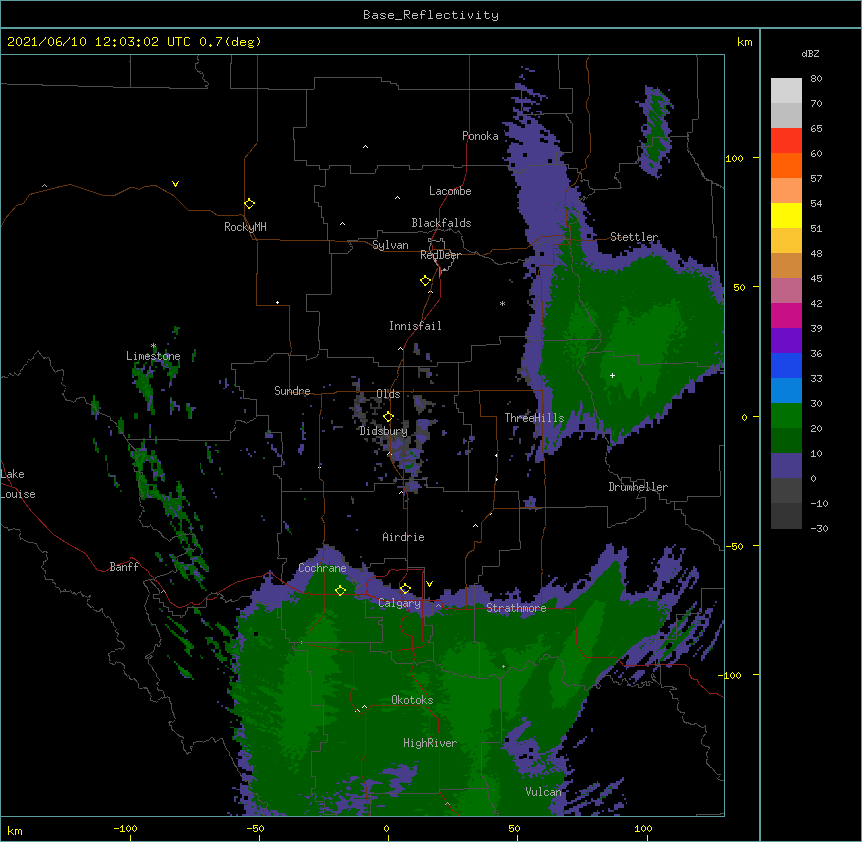Click the yellow marker near RockyMH
Screen dimensions: 862x842
coord(249,204)
